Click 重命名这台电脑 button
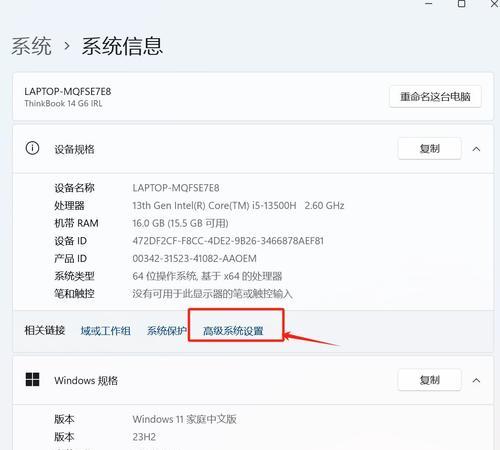This screenshot has height=450, width=500. tap(435, 97)
